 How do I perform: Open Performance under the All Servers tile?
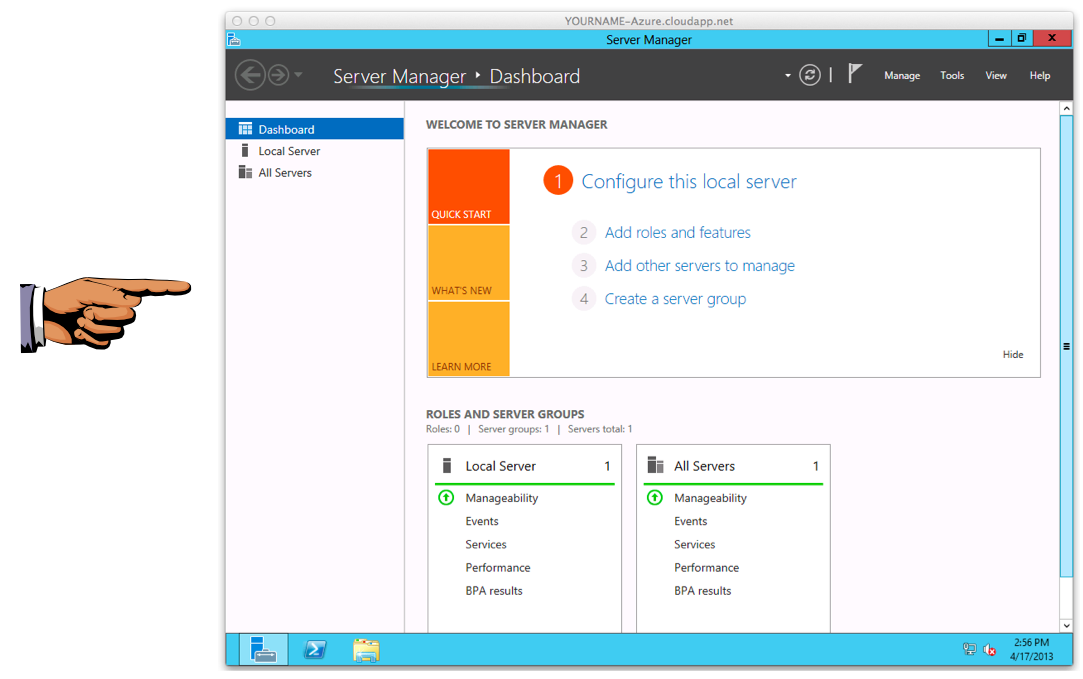click(706, 568)
